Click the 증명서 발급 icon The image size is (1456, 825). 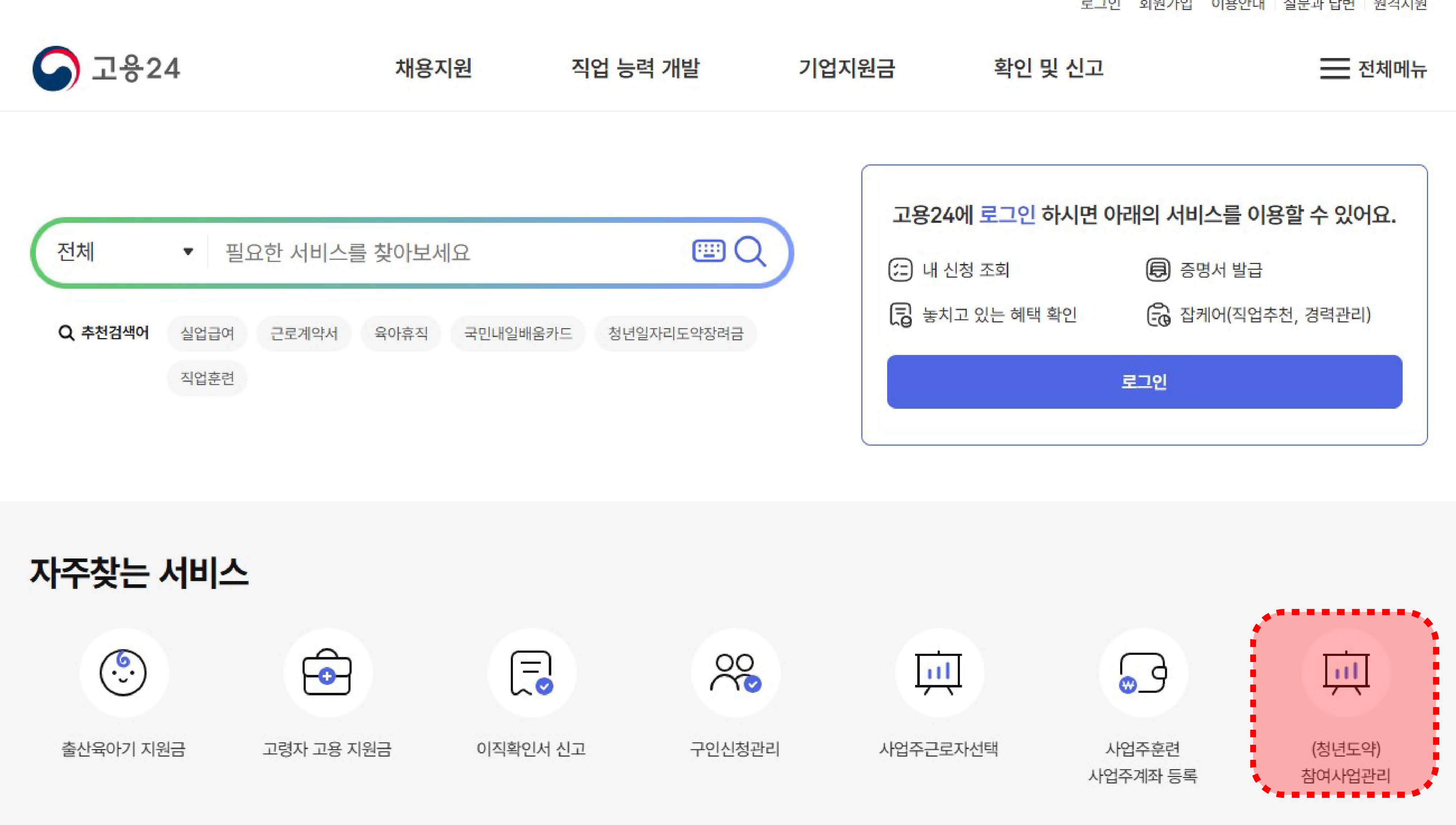click(1158, 270)
